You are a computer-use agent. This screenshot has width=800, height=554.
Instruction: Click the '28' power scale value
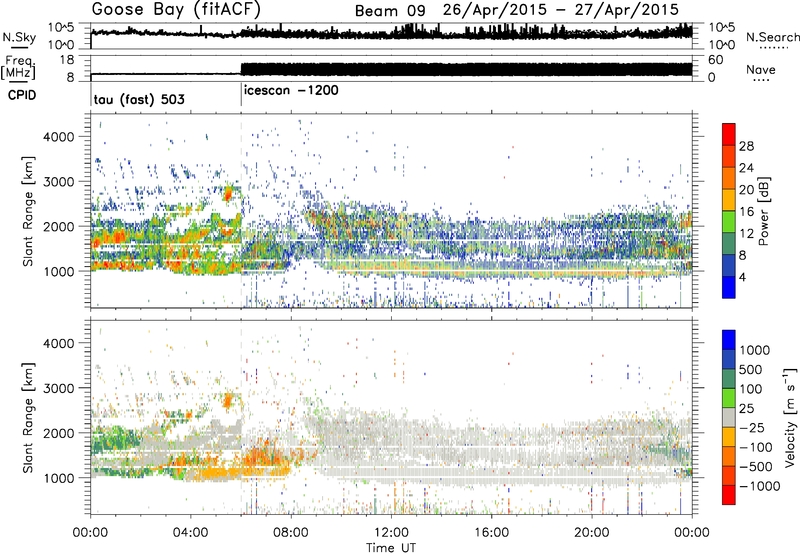(x=746, y=146)
